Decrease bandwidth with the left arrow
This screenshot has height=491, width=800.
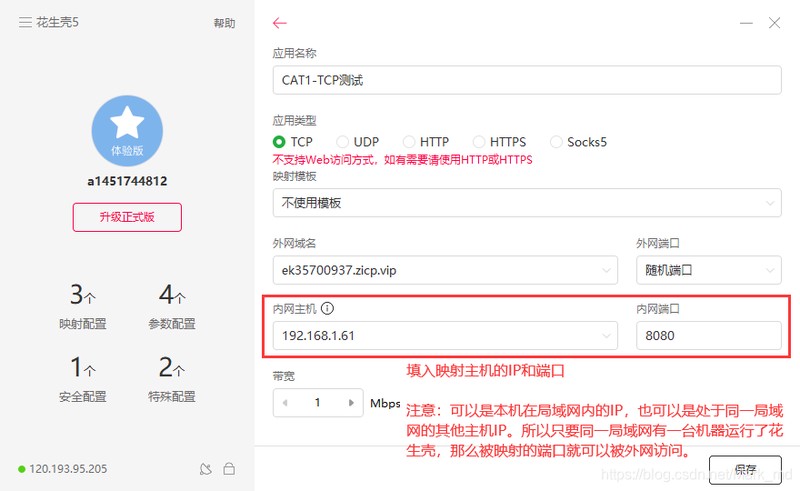285,403
